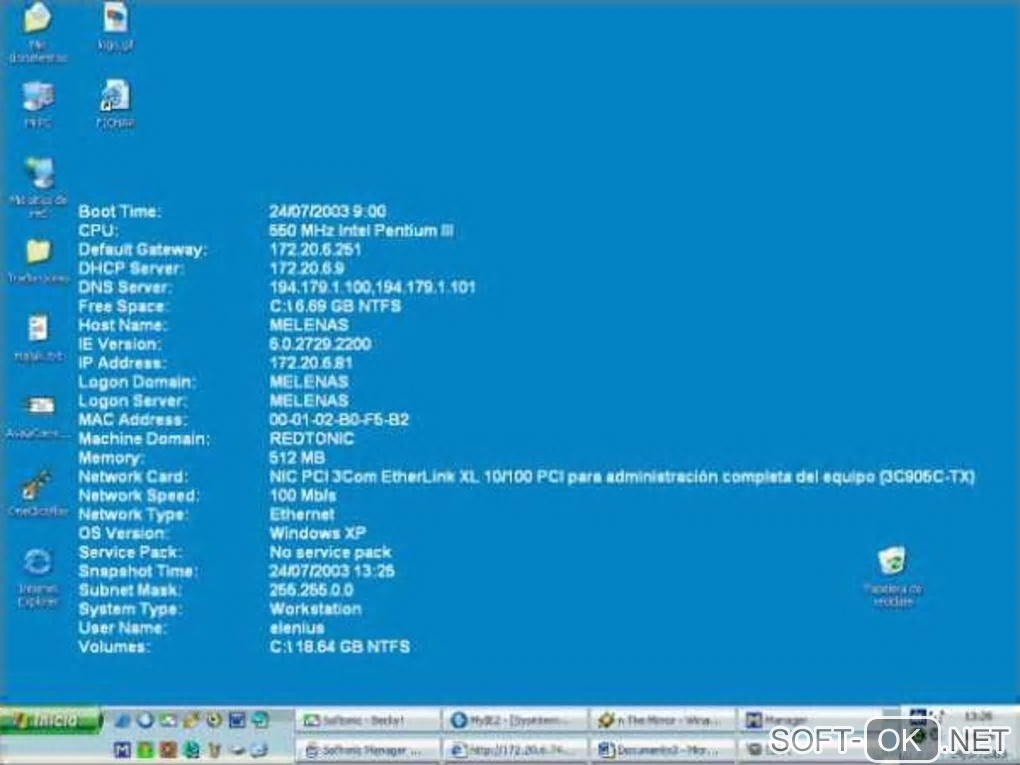Image resolution: width=1020 pixels, height=765 pixels.
Task: Click the system tray clock showing 13:26
Action: [x=978, y=716]
